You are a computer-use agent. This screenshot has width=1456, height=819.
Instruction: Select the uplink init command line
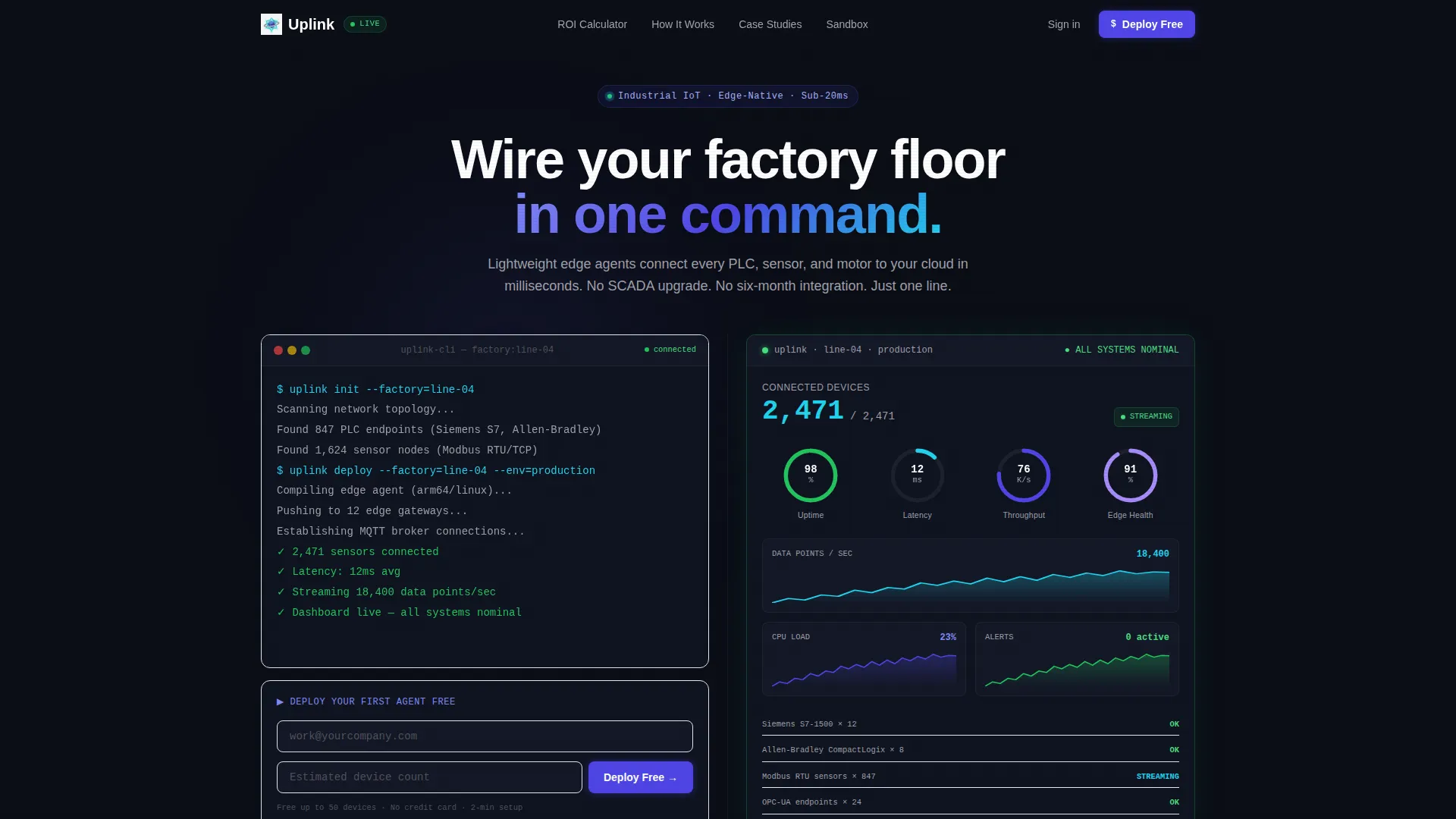click(375, 389)
